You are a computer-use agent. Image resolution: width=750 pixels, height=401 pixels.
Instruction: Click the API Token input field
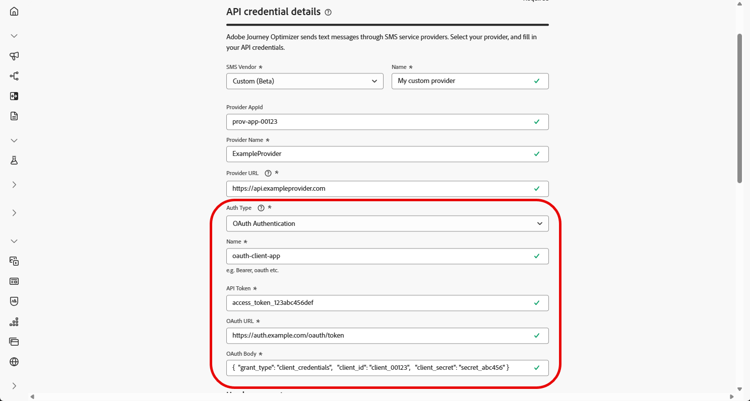point(380,303)
